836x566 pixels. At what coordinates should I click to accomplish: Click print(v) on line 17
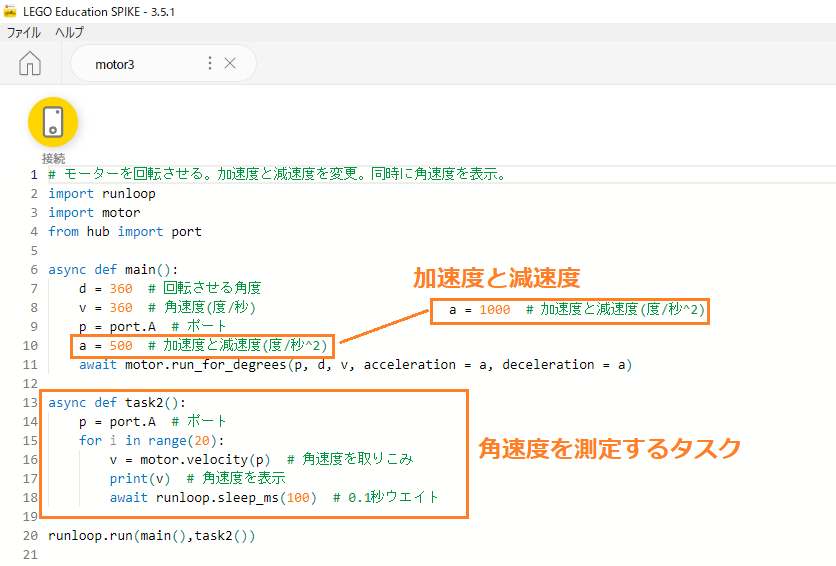click(x=140, y=479)
